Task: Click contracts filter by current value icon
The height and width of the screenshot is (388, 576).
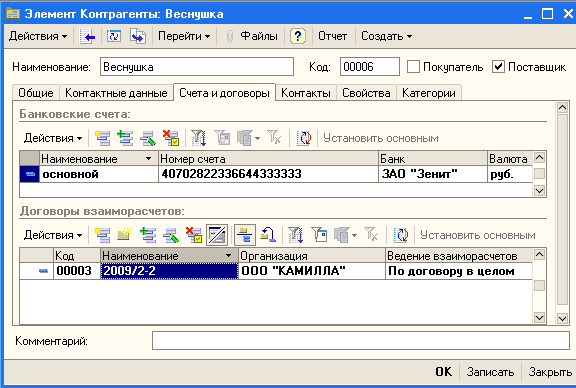Action: 319,235
